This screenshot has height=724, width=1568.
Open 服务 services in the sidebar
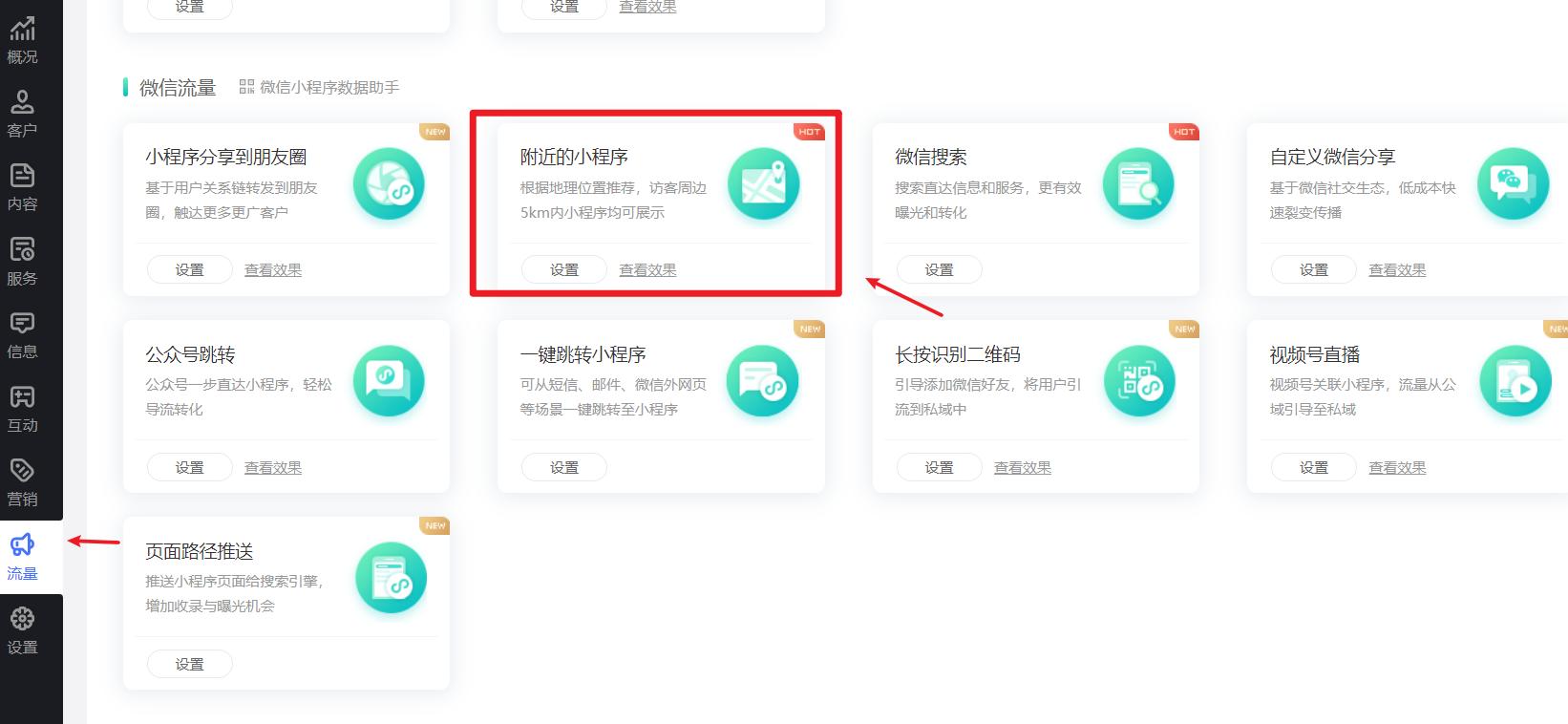(22, 262)
